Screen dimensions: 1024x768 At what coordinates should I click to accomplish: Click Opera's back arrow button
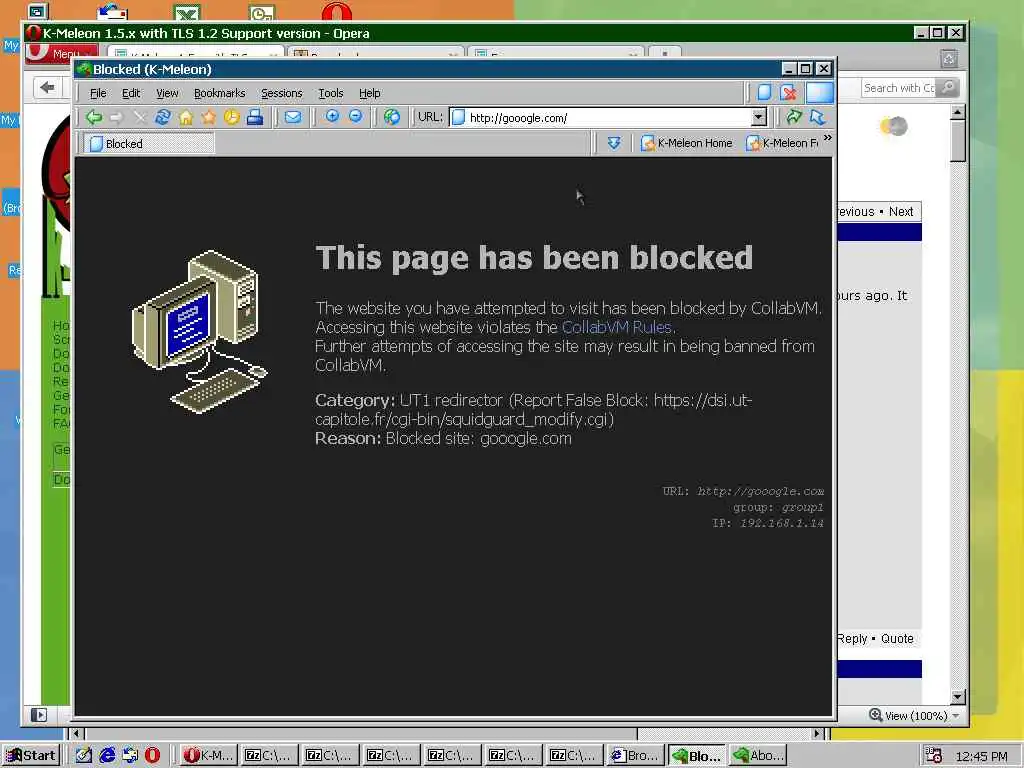(47, 88)
